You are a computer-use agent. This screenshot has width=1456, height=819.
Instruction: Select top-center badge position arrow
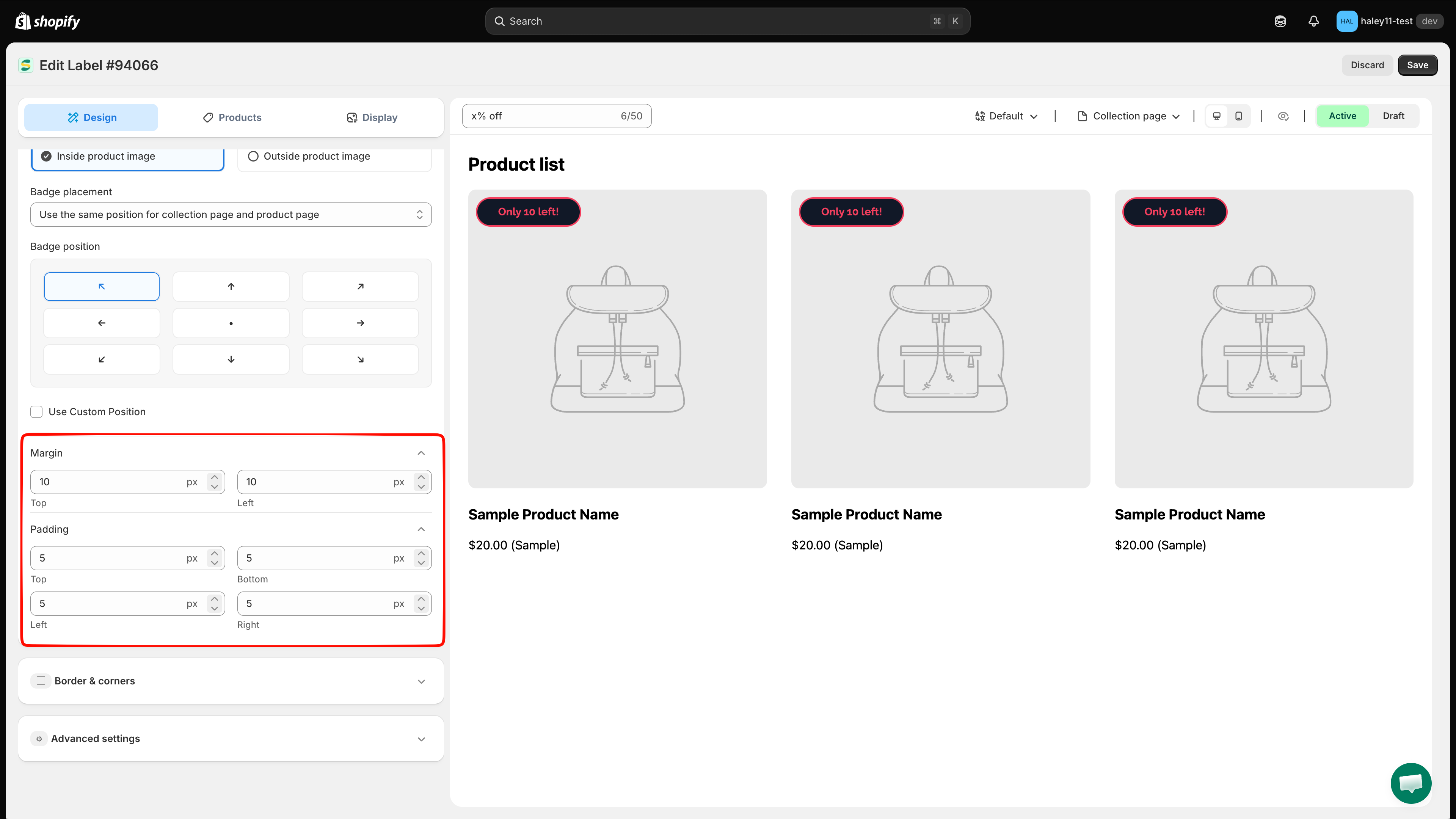(x=231, y=287)
